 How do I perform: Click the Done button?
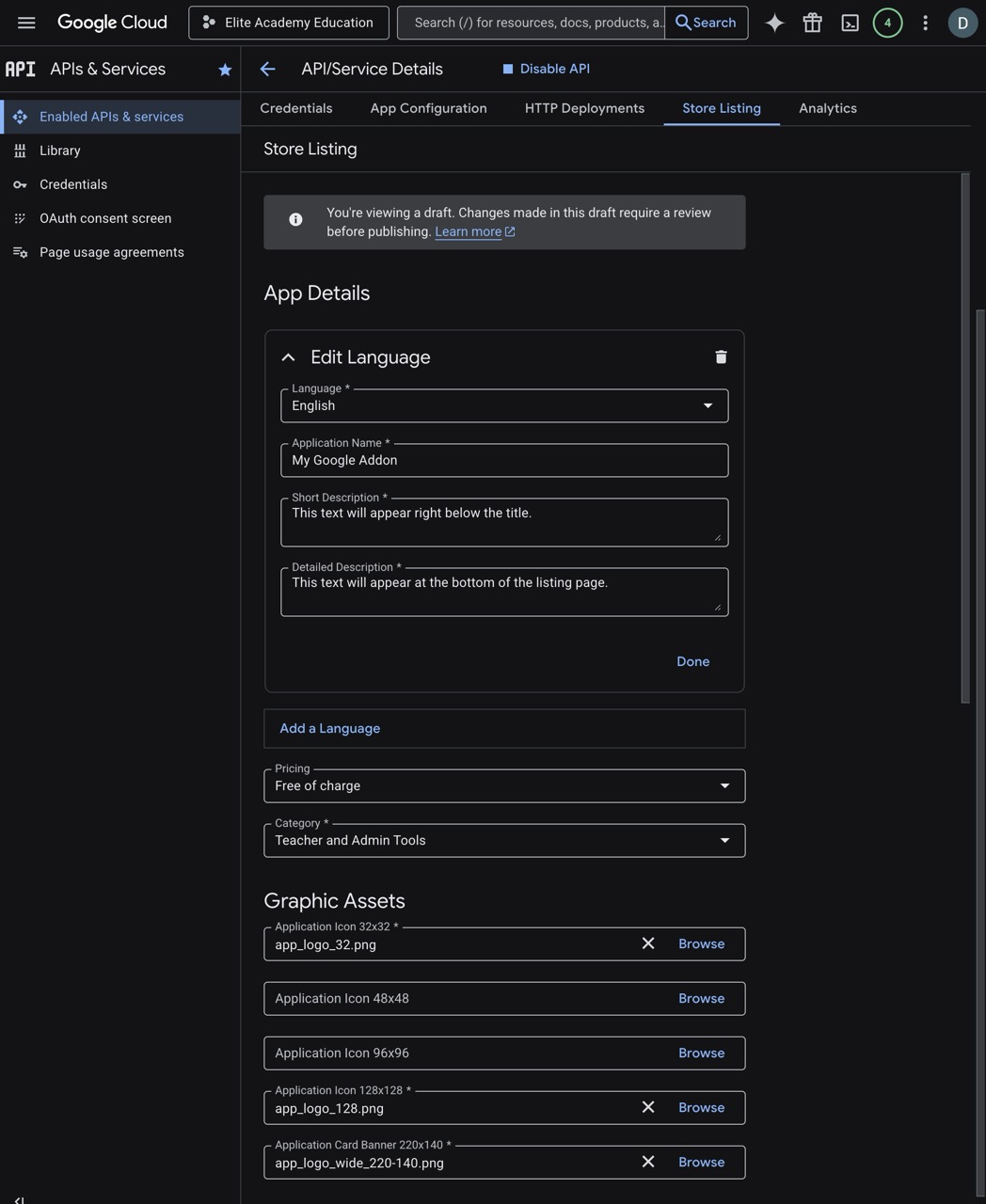click(x=692, y=661)
